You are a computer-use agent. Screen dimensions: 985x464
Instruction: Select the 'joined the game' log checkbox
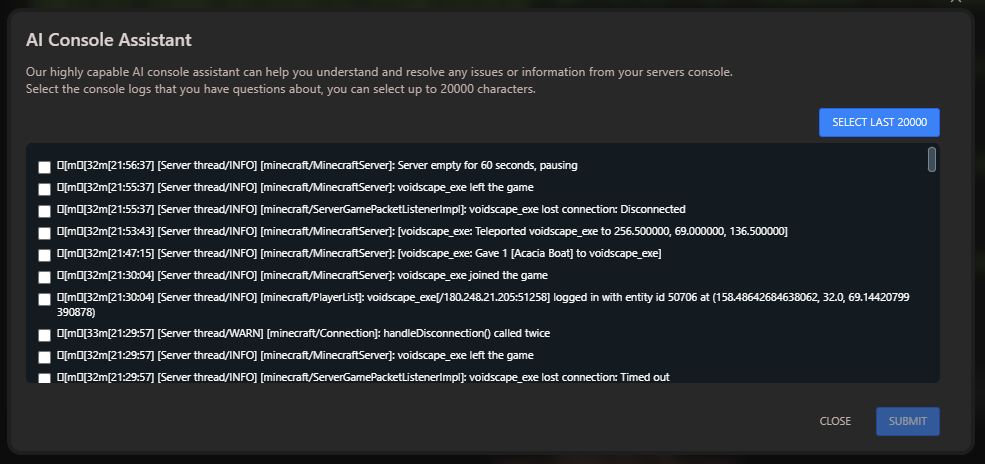pyautogui.click(x=45, y=277)
